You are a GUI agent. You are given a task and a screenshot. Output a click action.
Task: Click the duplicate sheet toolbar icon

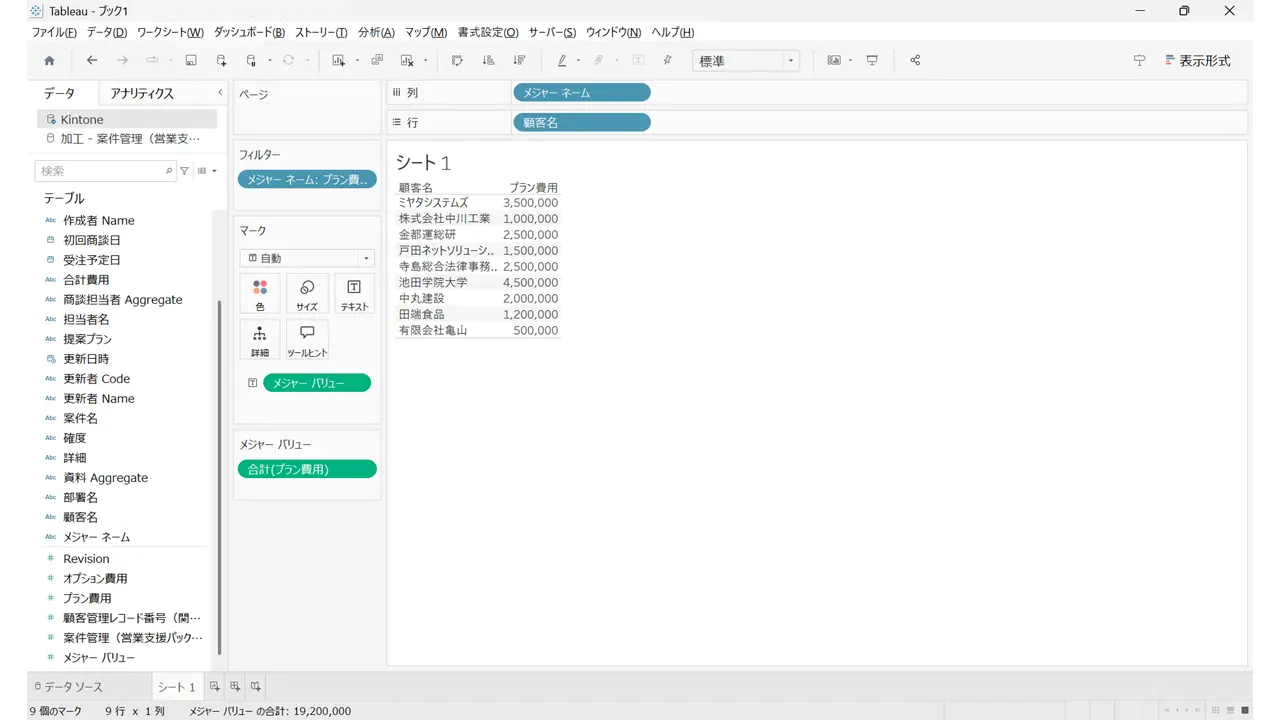pos(377,61)
